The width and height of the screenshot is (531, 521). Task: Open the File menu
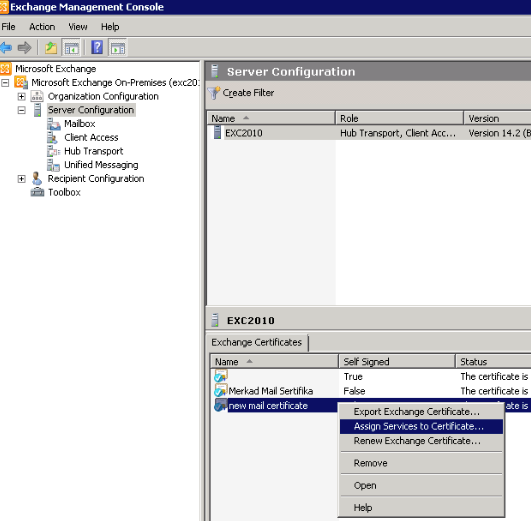tap(8, 27)
